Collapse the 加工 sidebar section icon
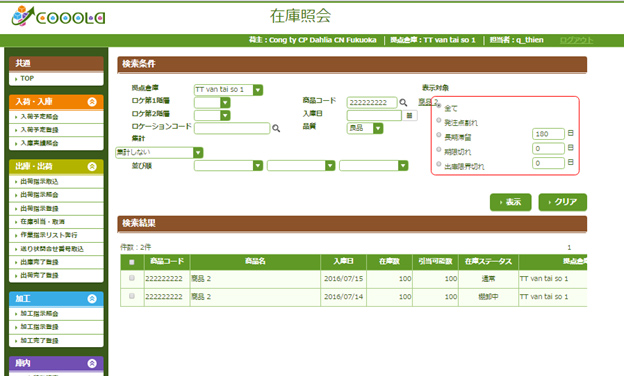Viewport: 624px width, 376px height. tap(92, 298)
